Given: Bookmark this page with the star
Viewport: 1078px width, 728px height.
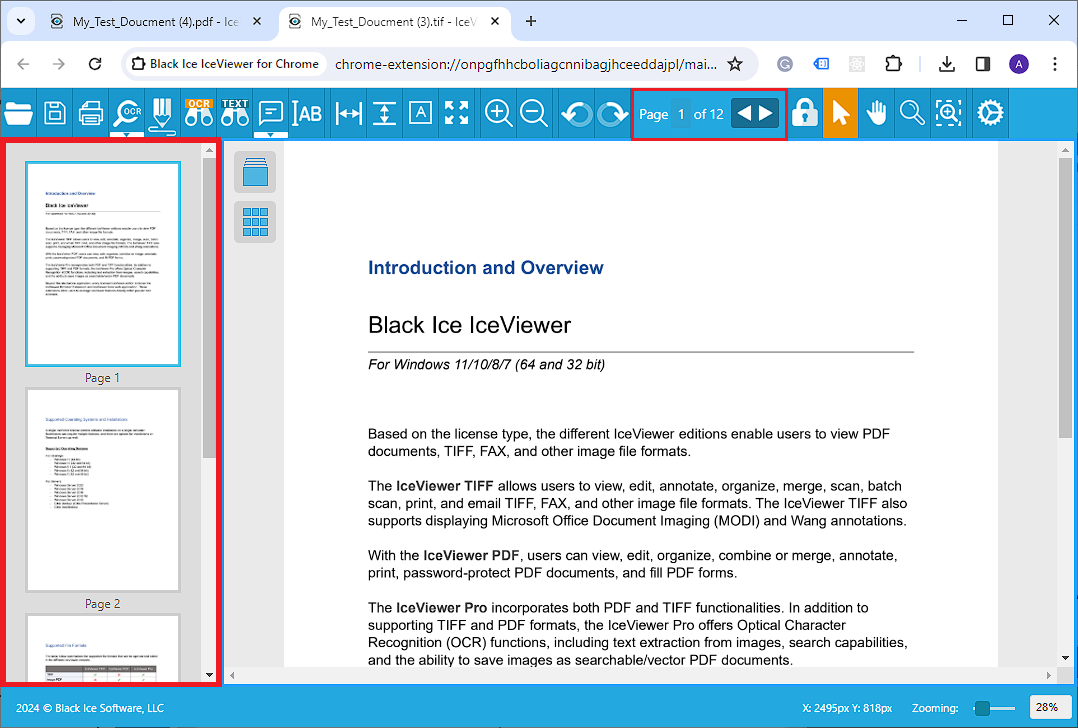Looking at the screenshot, I should [x=735, y=64].
